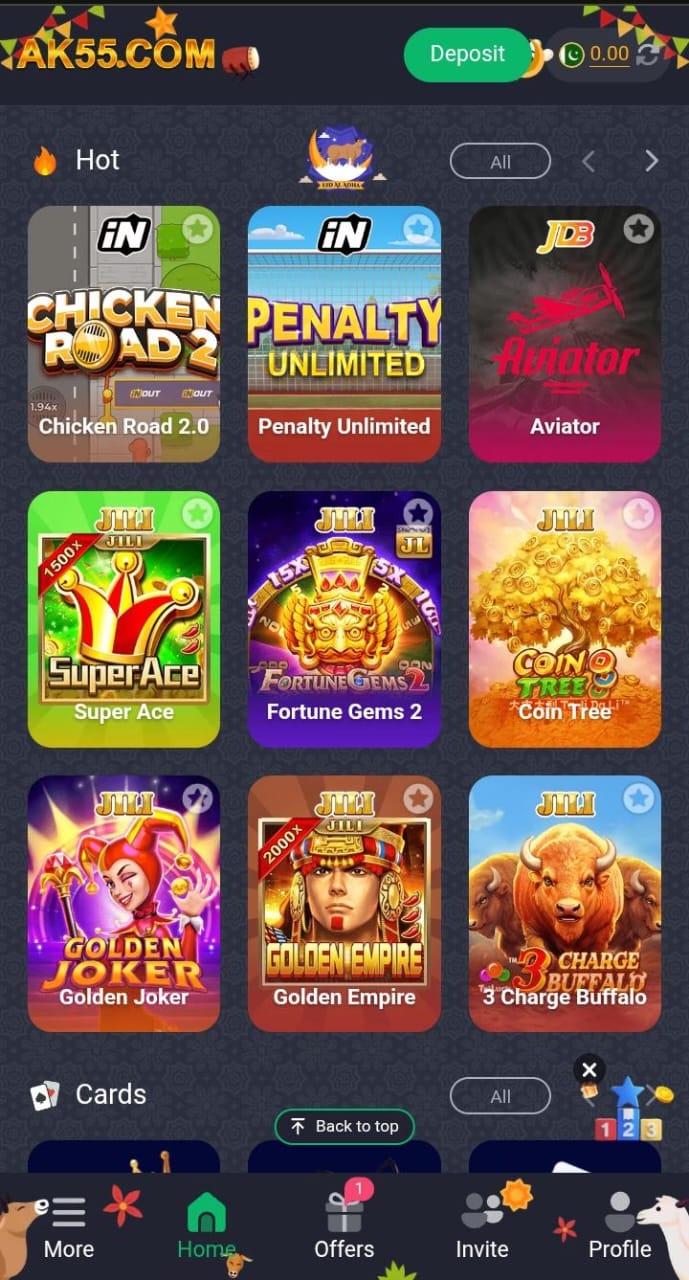Dismiss the floating ranking widget

[589, 1070]
